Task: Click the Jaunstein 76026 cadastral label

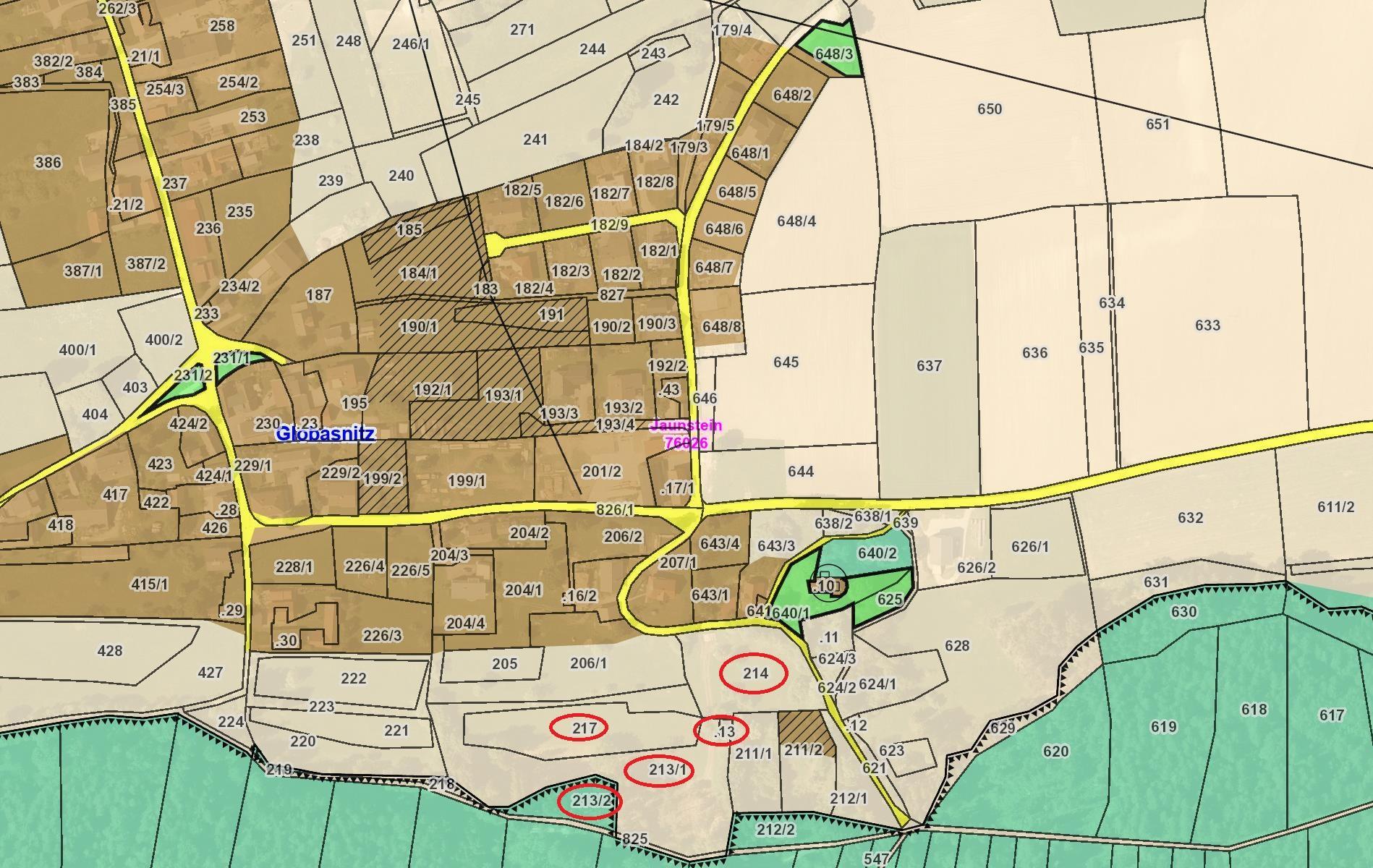Action: coord(686,434)
